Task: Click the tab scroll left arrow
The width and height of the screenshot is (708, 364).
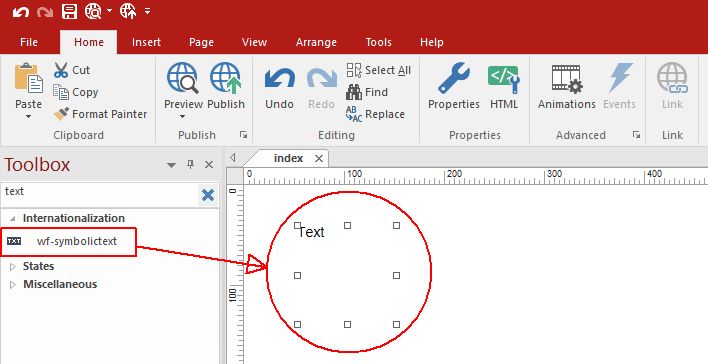Action: (x=233, y=158)
